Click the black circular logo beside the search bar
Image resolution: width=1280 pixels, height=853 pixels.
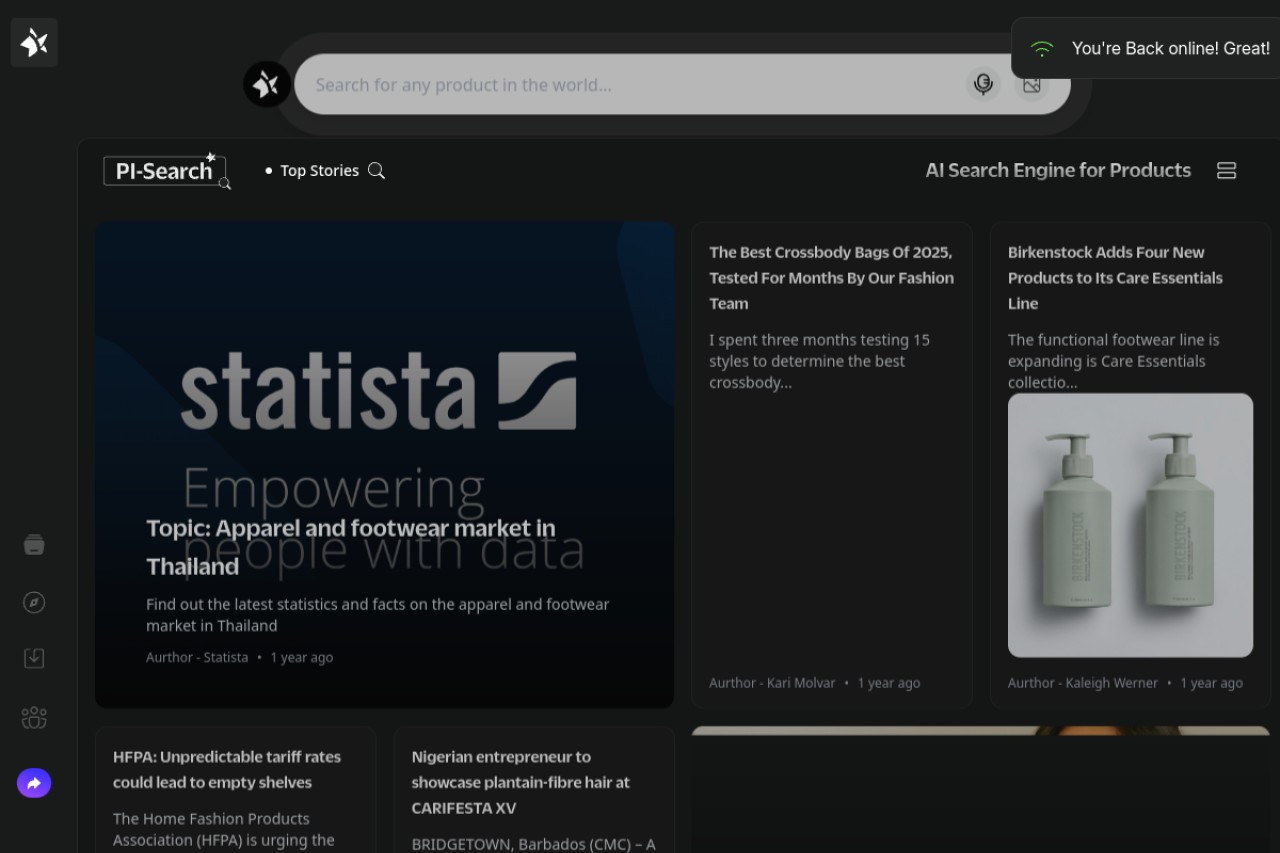pos(267,84)
